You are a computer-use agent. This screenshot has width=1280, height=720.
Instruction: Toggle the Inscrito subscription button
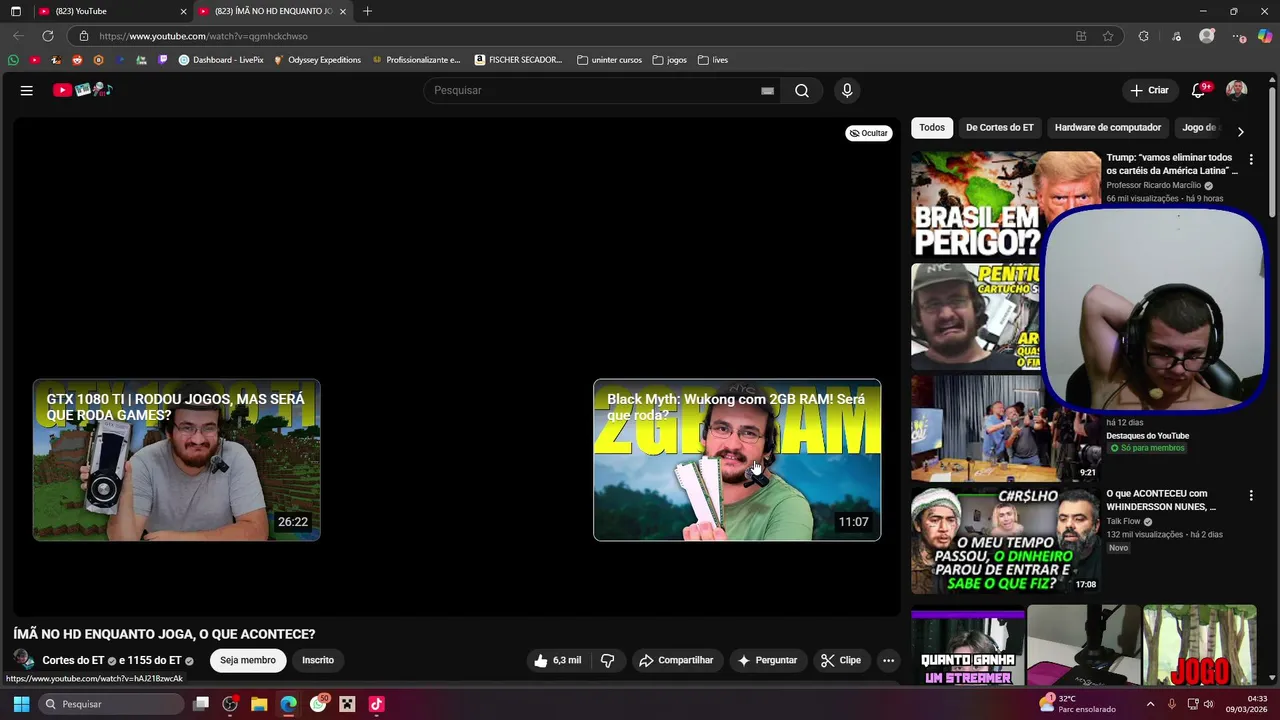[x=318, y=660]
